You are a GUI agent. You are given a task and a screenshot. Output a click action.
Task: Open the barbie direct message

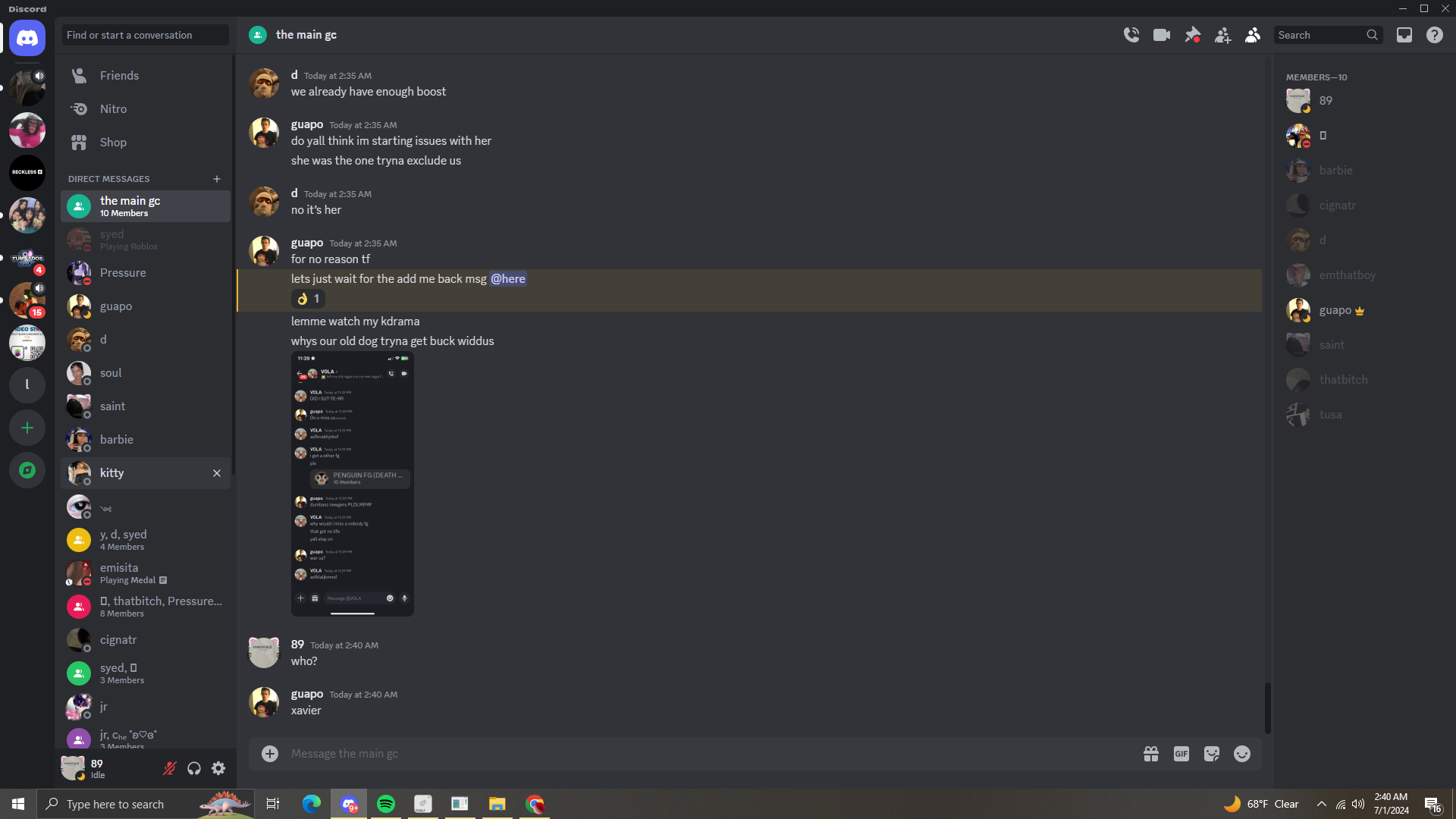(x=146, y=440)
